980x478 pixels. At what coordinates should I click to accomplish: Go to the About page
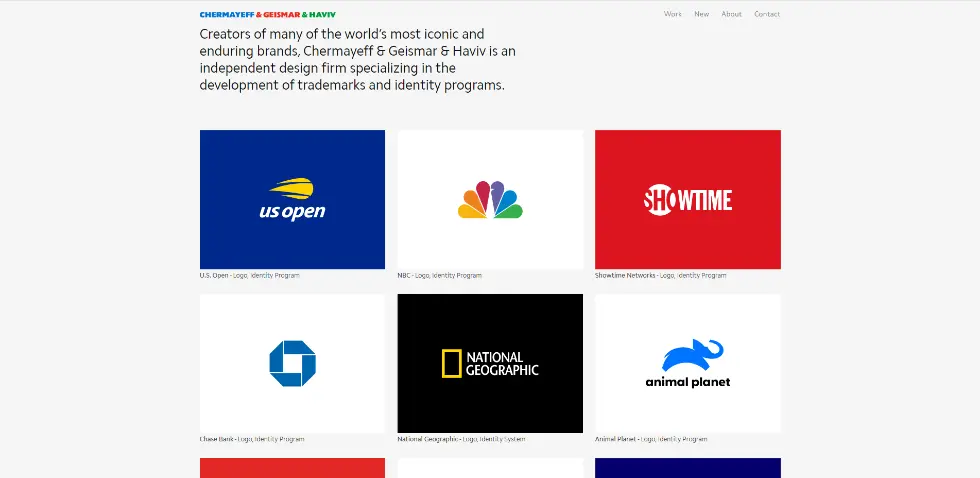coord(731,14)
